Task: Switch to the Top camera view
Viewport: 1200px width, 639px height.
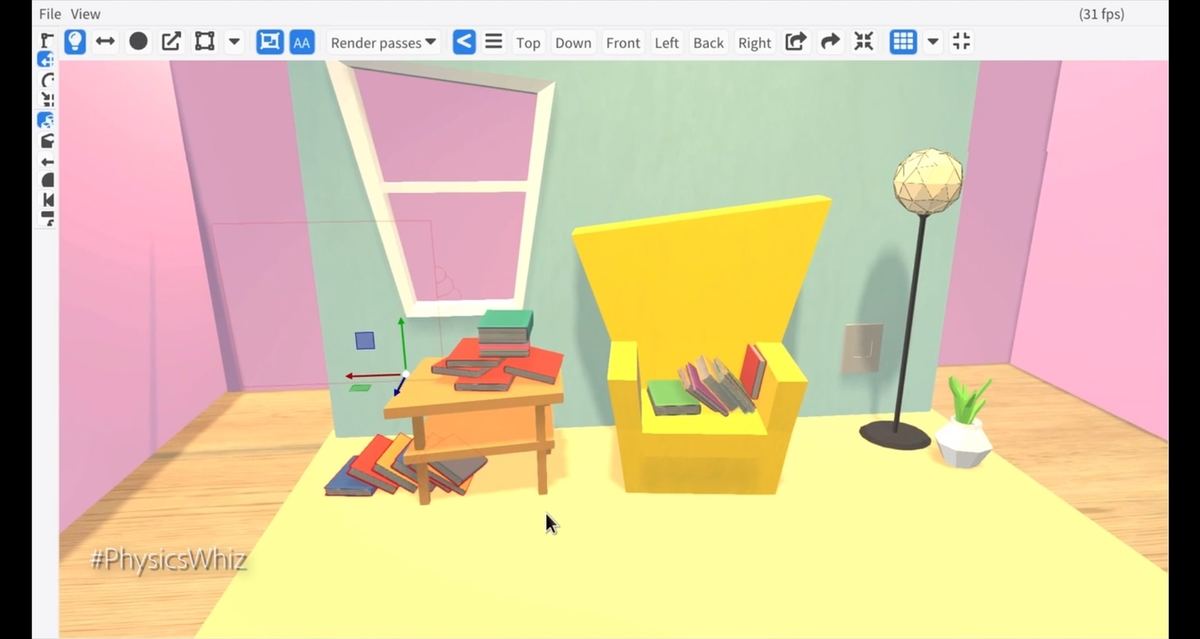Action: click(528, 42)
